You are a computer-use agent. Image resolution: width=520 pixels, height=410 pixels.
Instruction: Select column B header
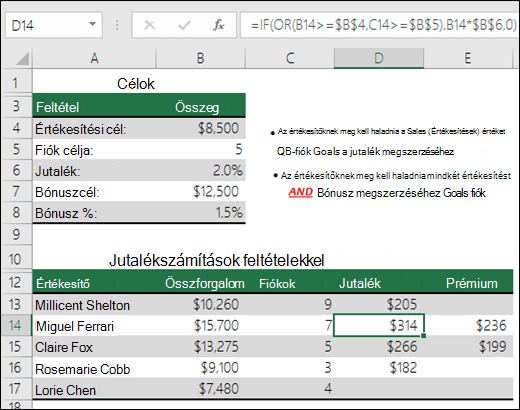pyautogui.click(x=201, y=58)
